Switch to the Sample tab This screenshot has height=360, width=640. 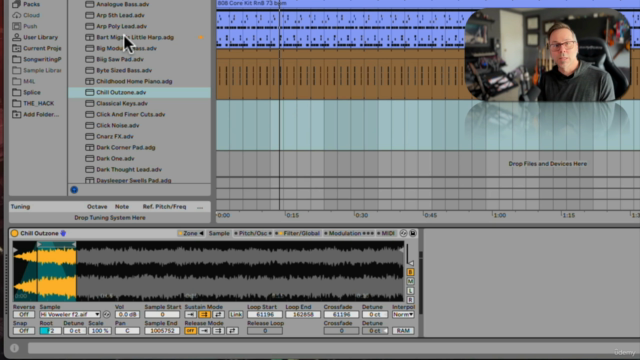(x=219, y=233)
